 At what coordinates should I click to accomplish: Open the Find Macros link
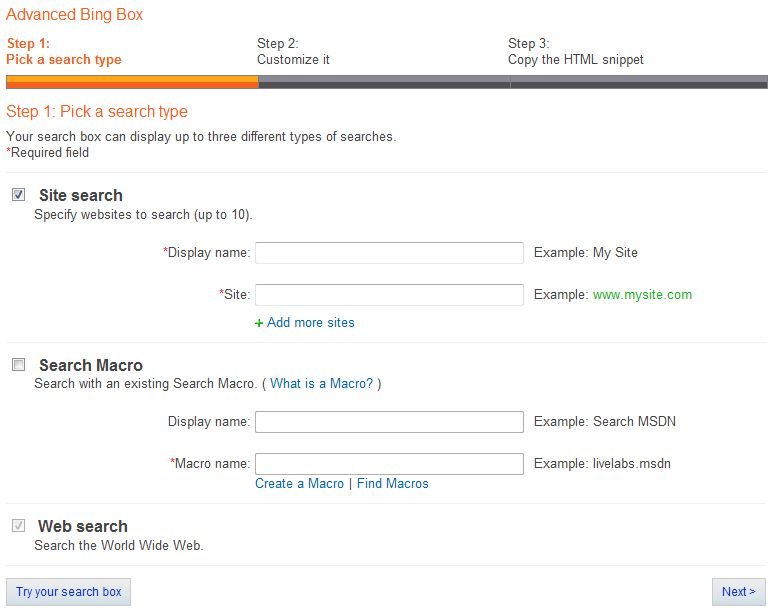click(x=392, y=484)
